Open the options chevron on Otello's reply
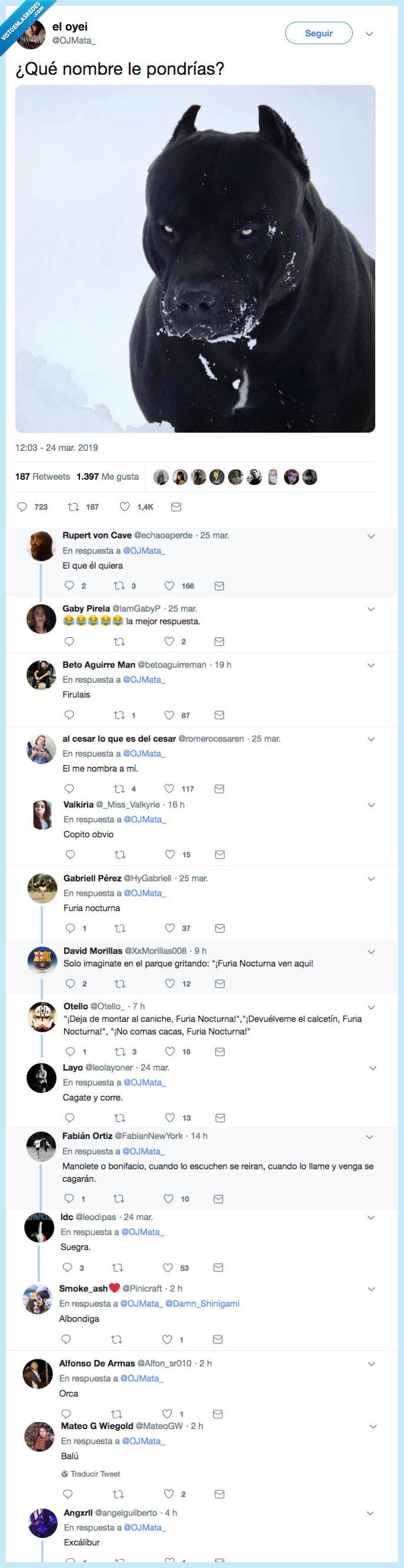The width and height of the screenshot is (404, 1568). [x=371, y=1008]
